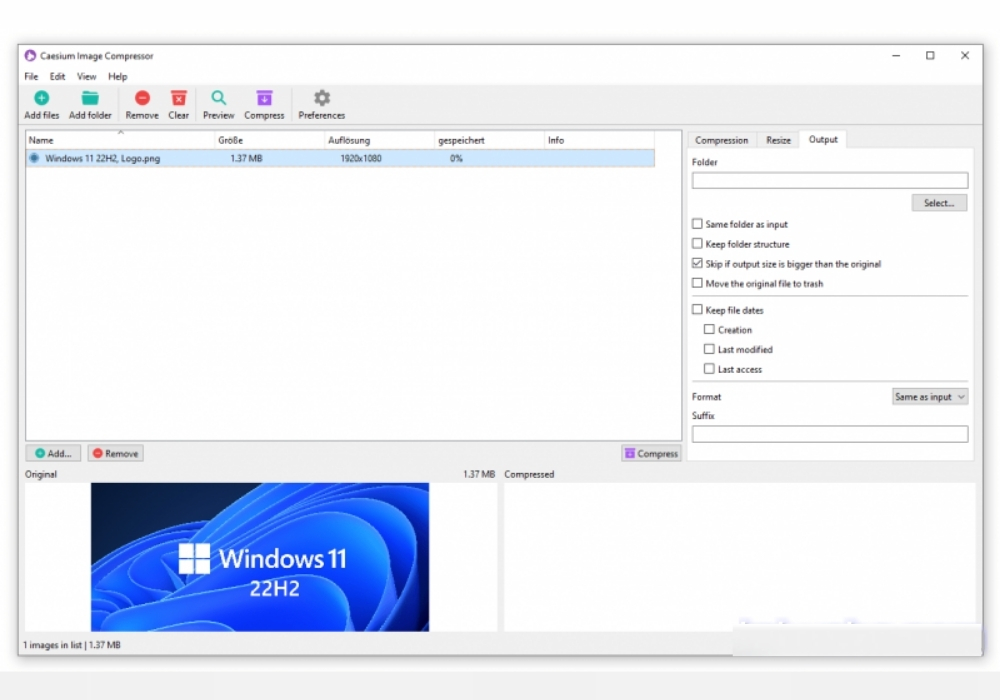
Task: Open the Format dropdown set to Same as input
Action: click(930, 397)
